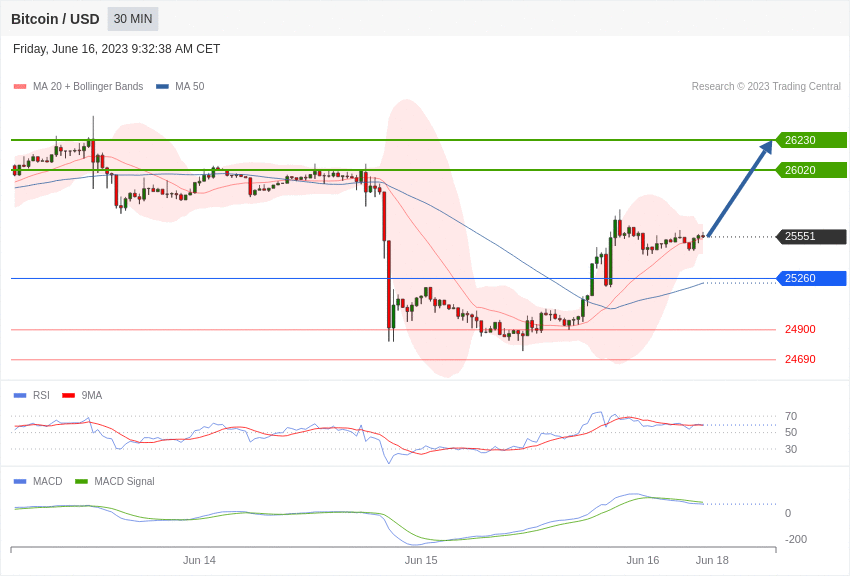The height and width of the screenshot is (576, 850).
Task: Click the RSI legend blue swatch
Action: (x=20, y=396)
